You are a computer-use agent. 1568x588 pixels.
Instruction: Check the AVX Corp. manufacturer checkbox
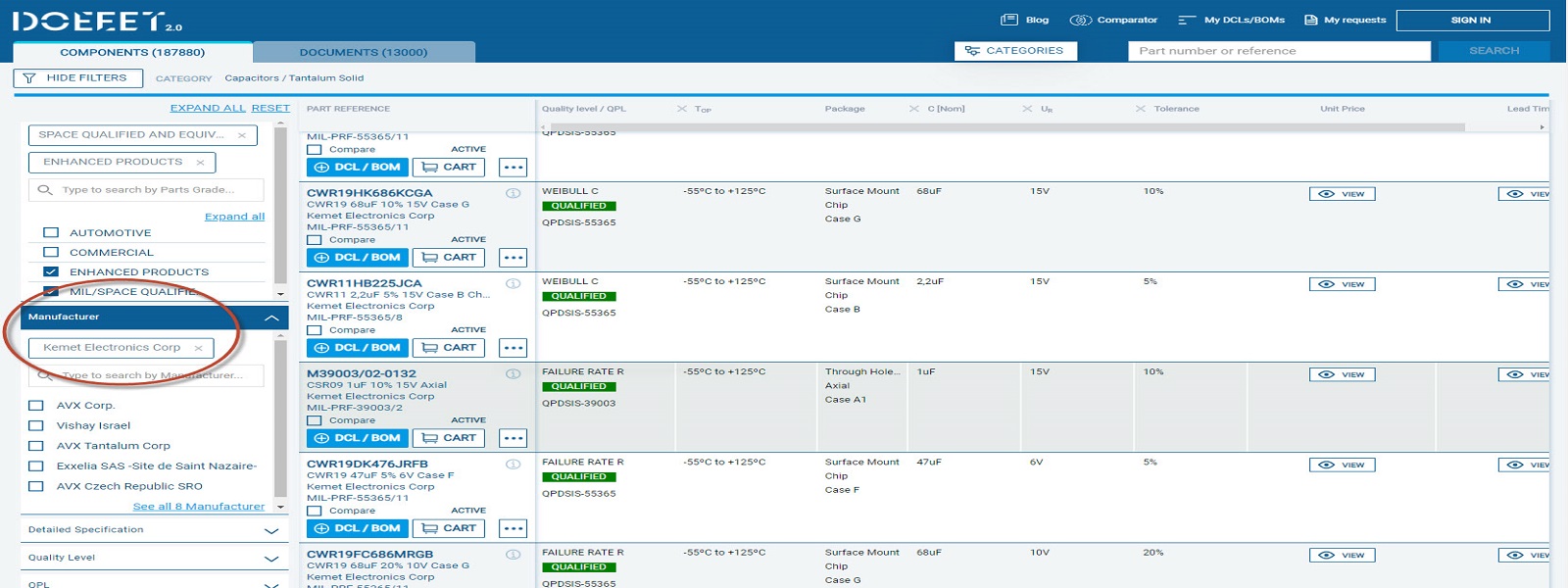(36, 406)
